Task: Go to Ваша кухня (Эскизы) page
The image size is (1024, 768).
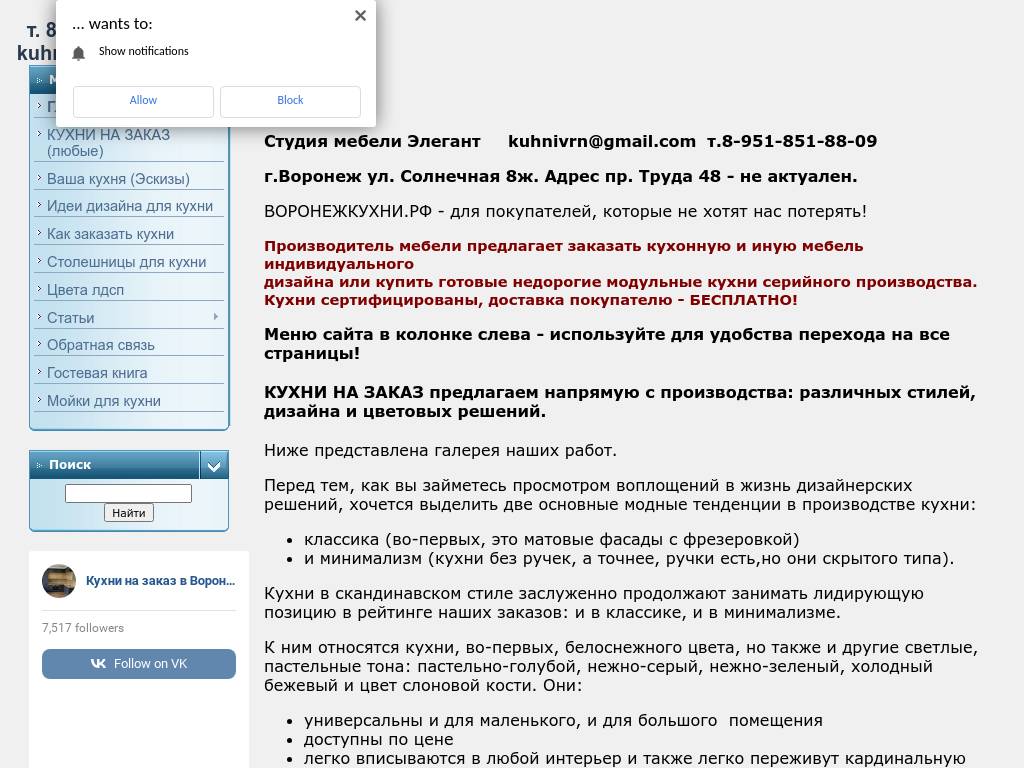Action: click(118, 179)
